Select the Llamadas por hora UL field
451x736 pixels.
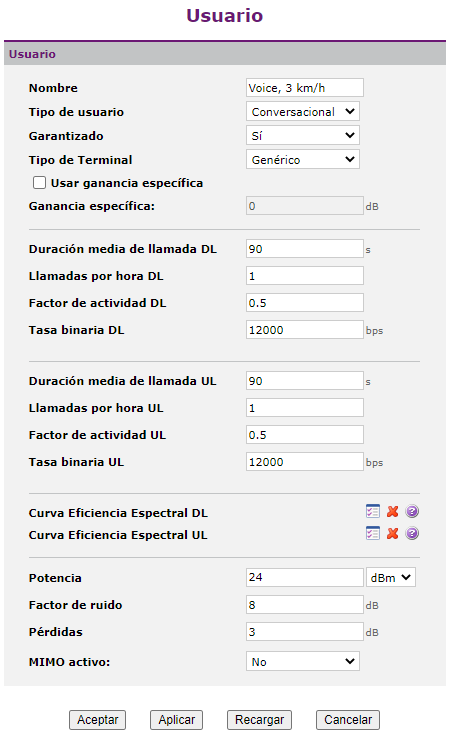305,407
